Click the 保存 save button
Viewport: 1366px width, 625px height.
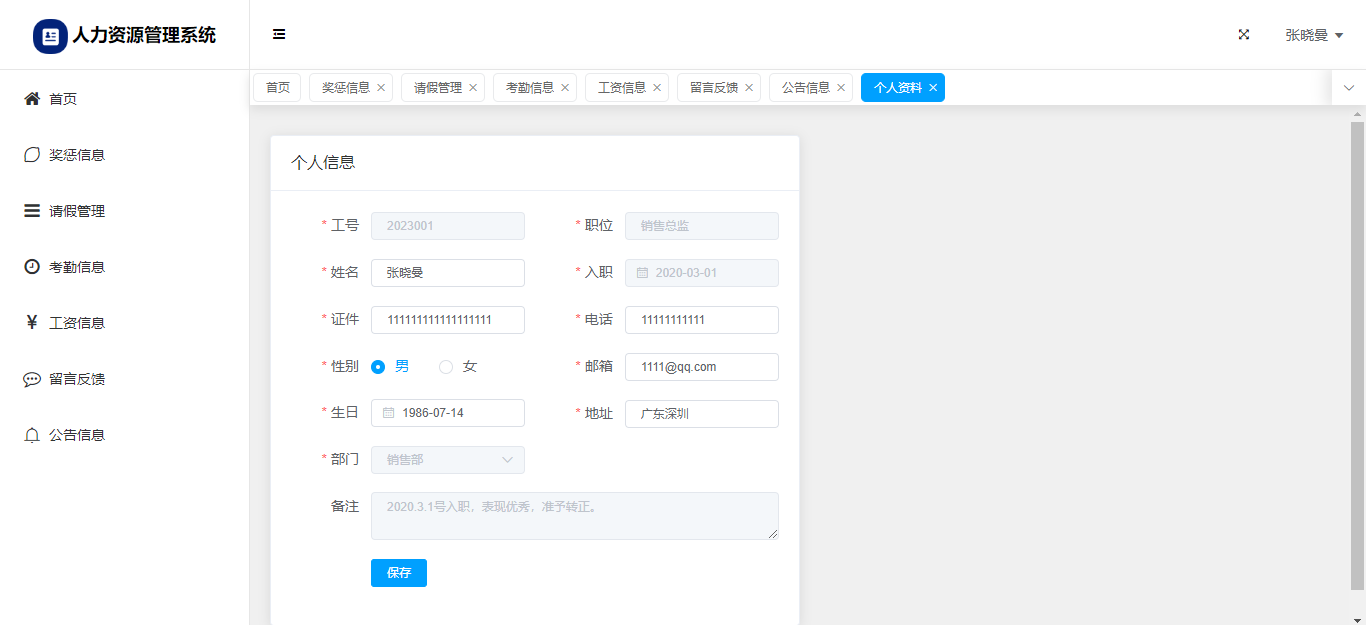[x=398, y=573]
